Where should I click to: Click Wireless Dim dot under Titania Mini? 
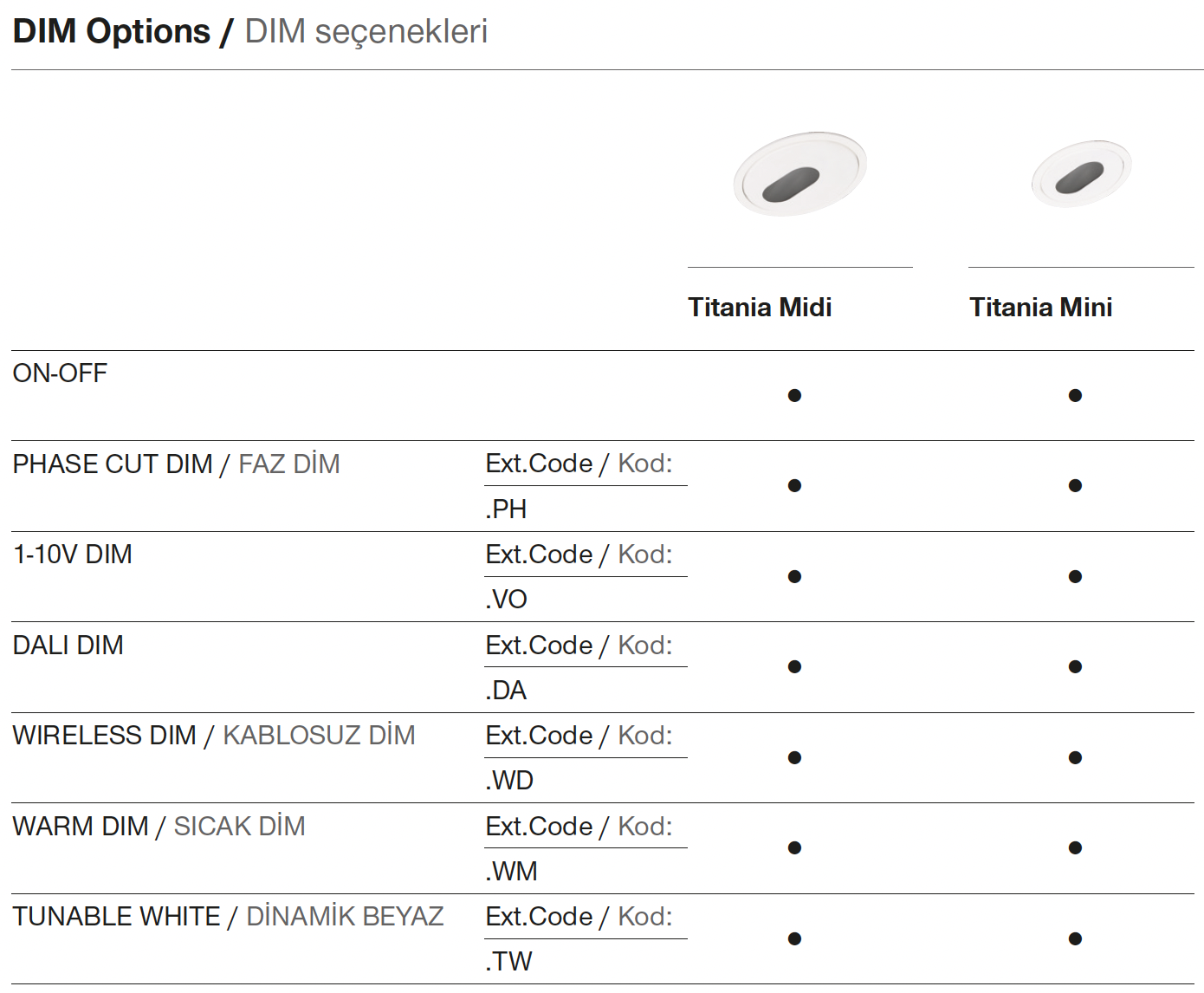pyautogui.click(x=1075, y=758)
